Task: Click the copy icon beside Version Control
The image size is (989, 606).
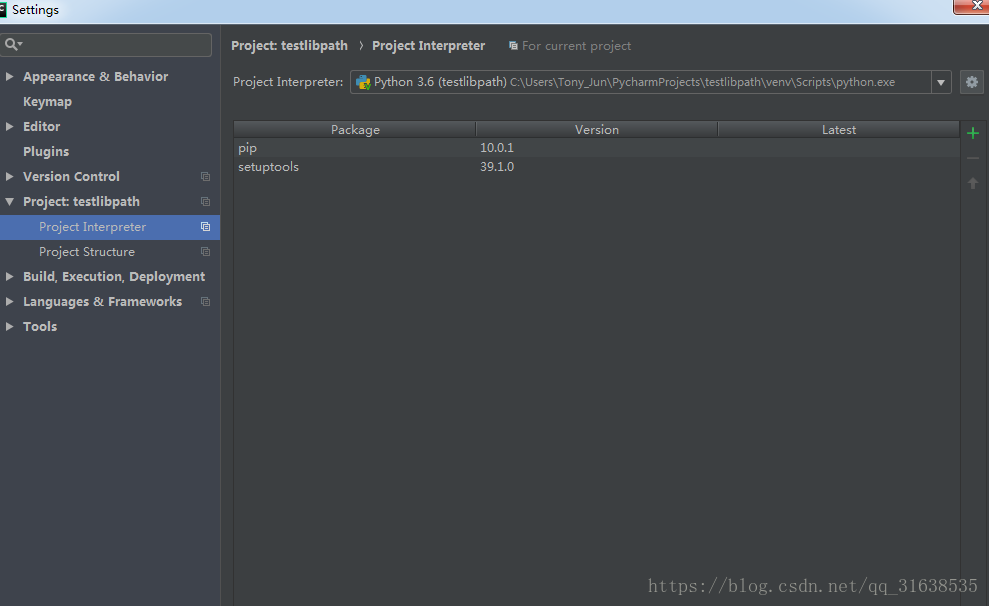Action: [x=205, y=177]
